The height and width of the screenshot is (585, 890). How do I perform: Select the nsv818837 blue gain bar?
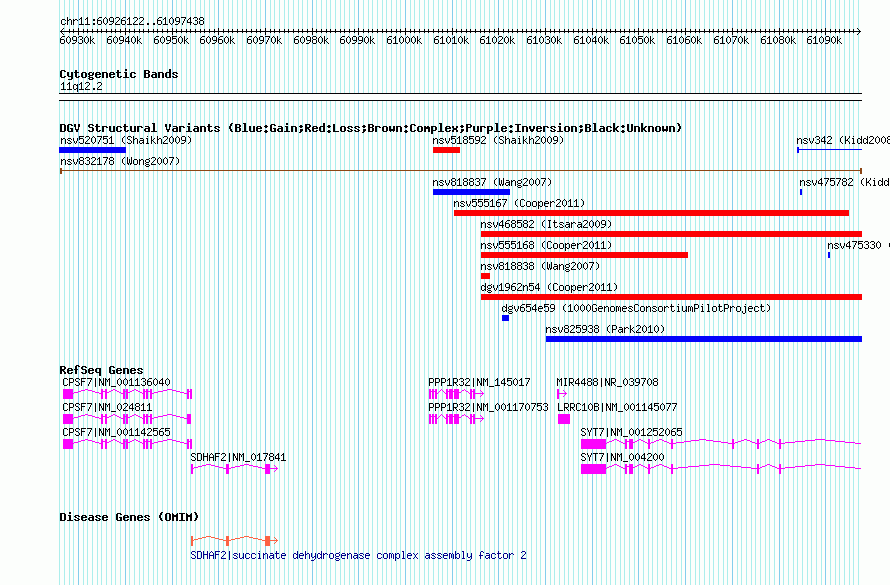(471, 192)
